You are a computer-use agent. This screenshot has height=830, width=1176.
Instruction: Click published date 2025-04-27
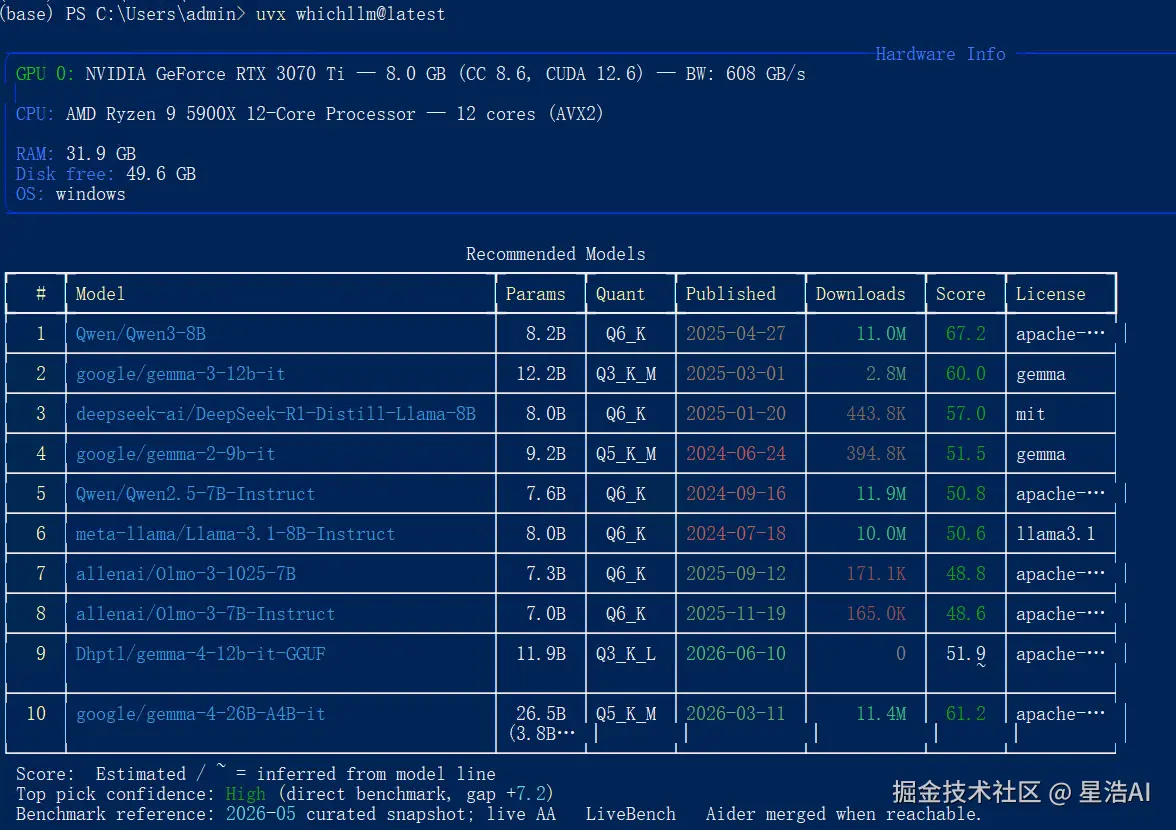735,334
